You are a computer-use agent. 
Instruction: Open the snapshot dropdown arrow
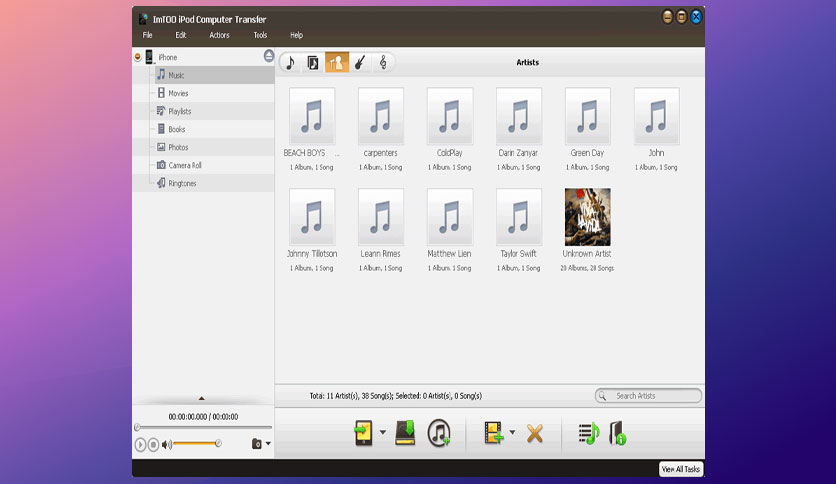(x=268, y=443)
